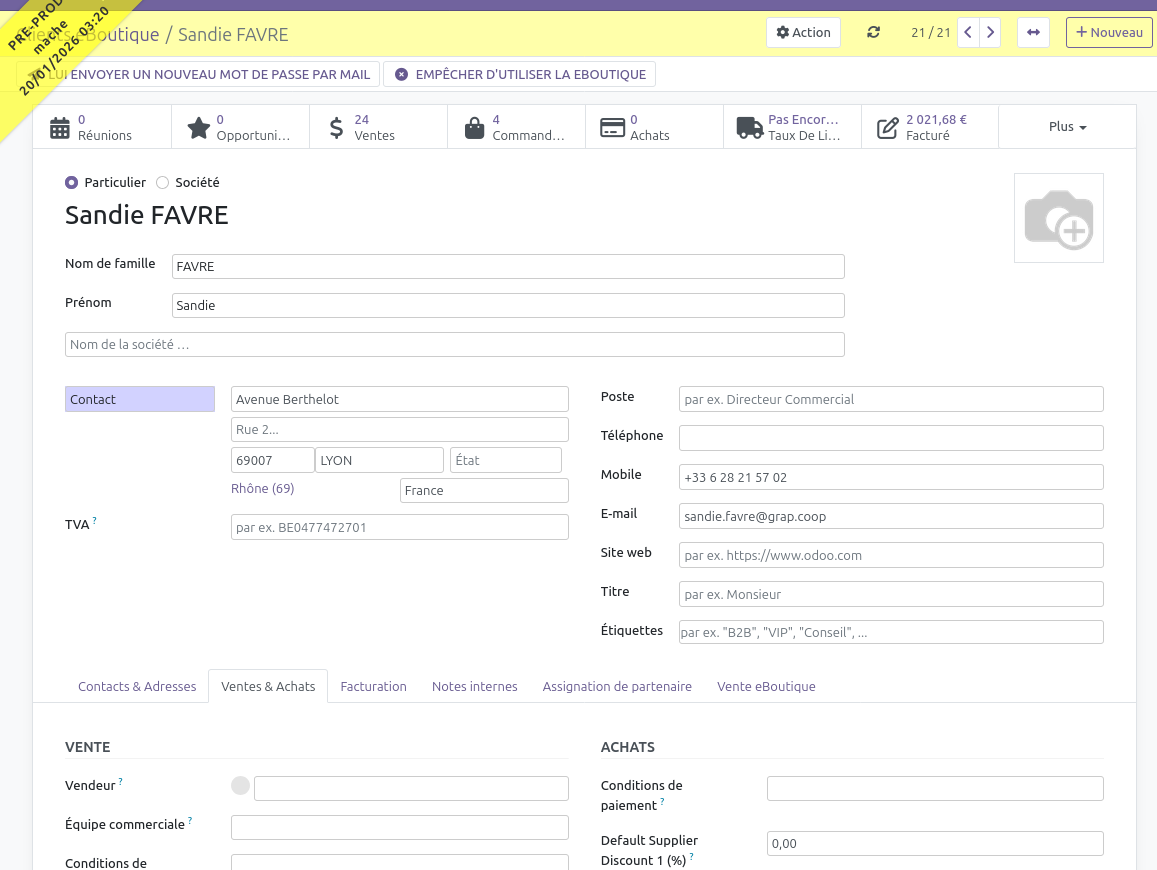Switch to the Vente eBoutique tab
The image size is (1157, 870).
766,686
